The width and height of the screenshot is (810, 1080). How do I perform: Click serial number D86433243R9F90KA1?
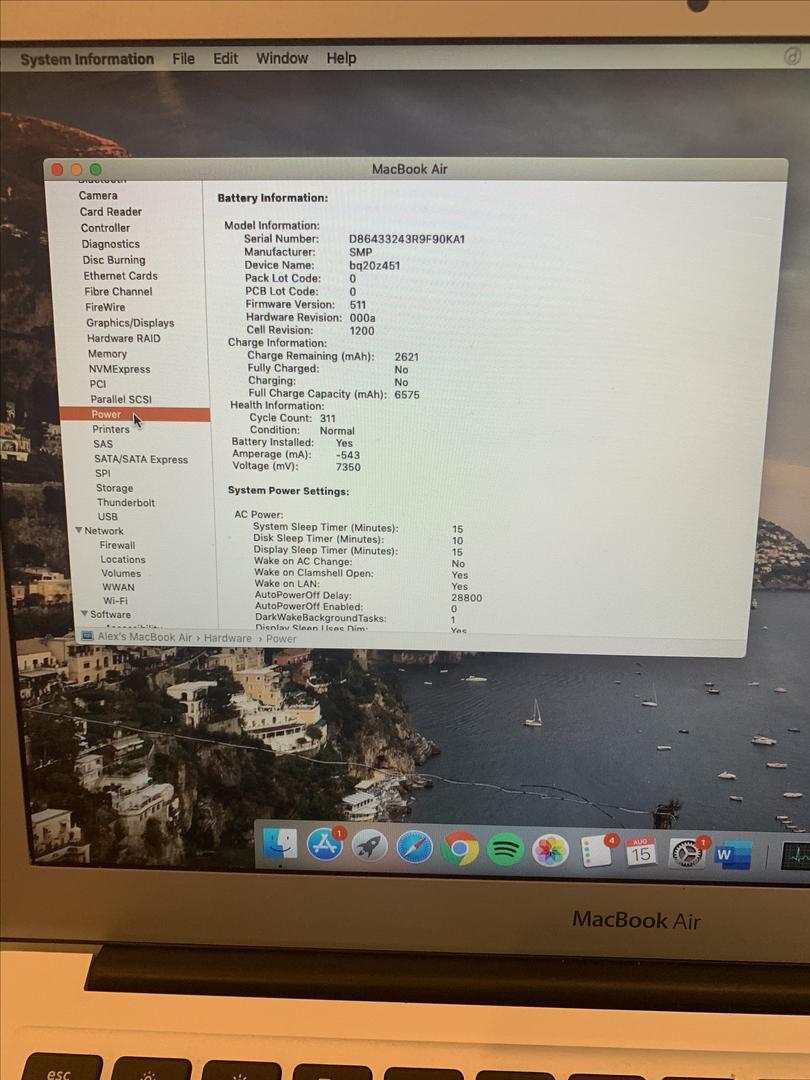406,239
